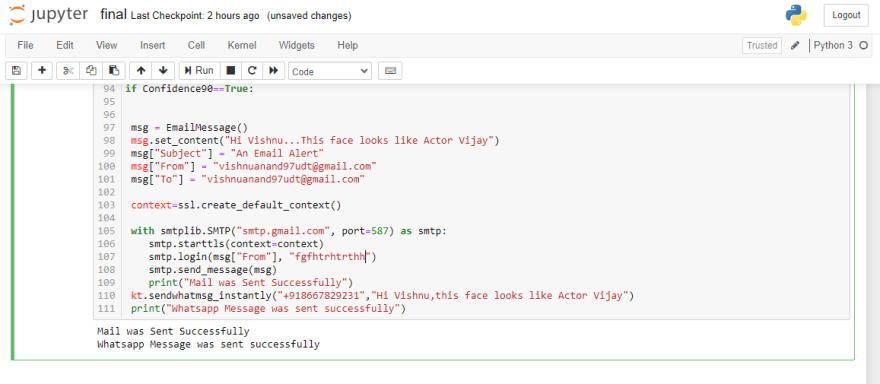The width and height of the screenshot is (880, 384).
Task: Interrupt the kernel with stop icon
Action: pos(231,71)
